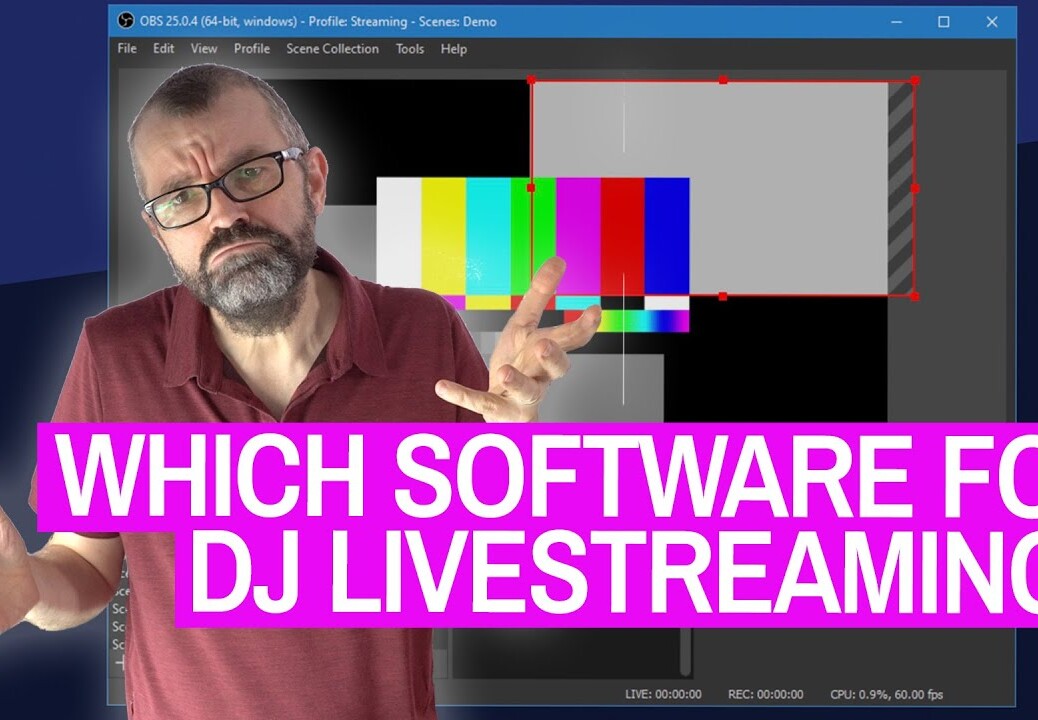Click the bottom-right red handle of the selection box

click(x=915, y=296)
